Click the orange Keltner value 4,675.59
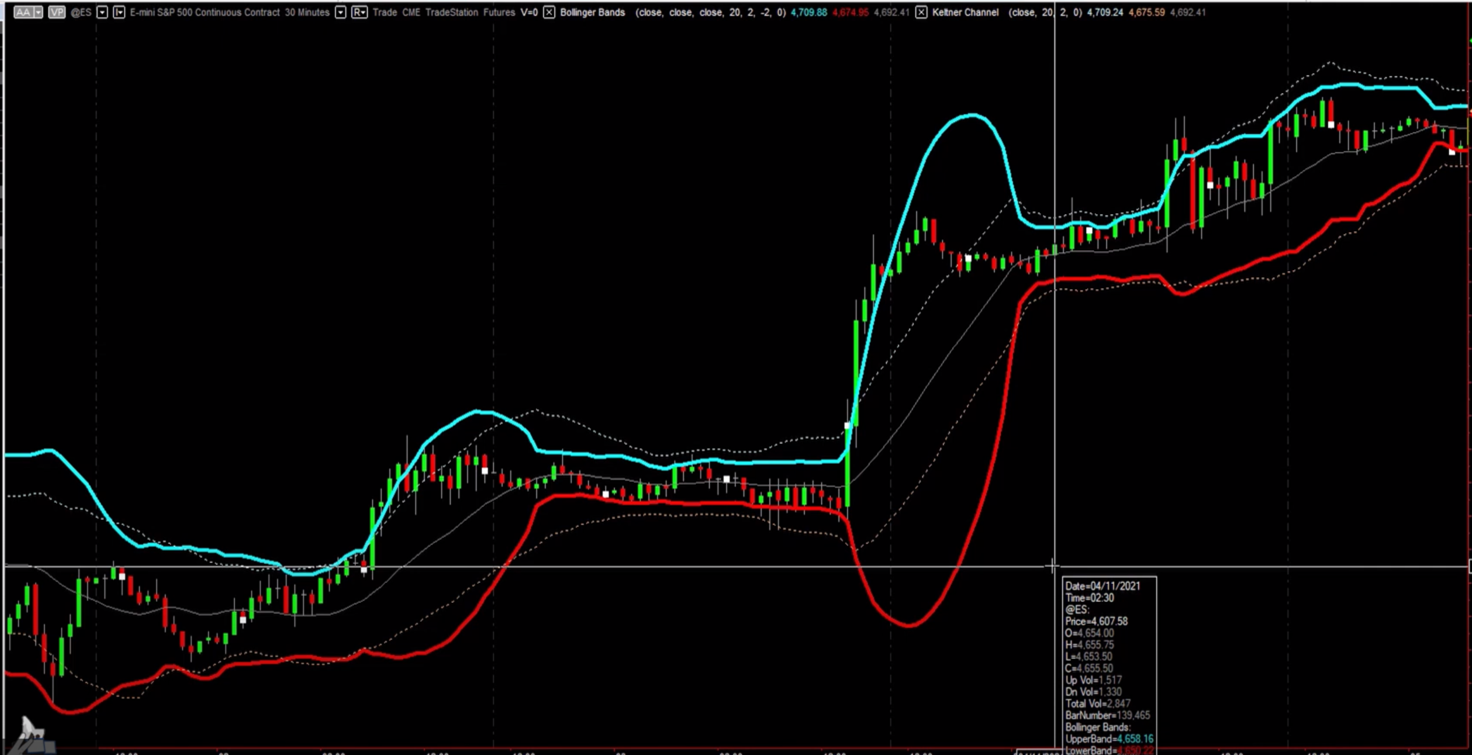The height and width of the screenshot is (755, 1472). (1146, 13)
